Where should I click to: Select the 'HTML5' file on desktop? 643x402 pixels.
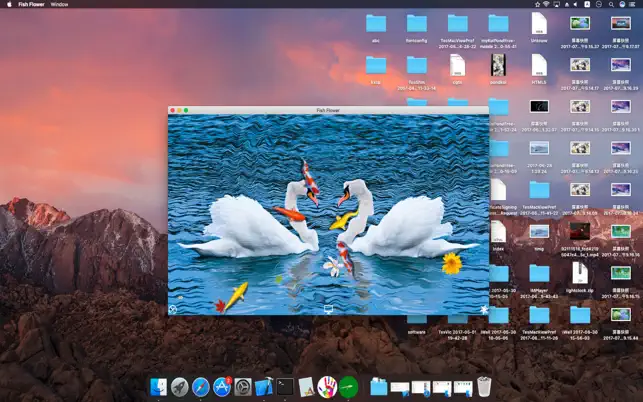click(x=539, y=69)
